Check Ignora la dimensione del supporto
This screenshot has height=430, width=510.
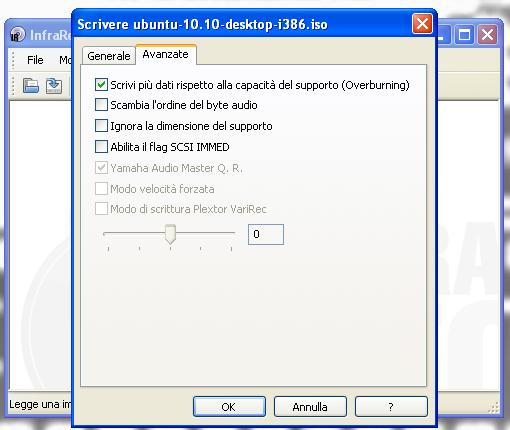[101, 126]
